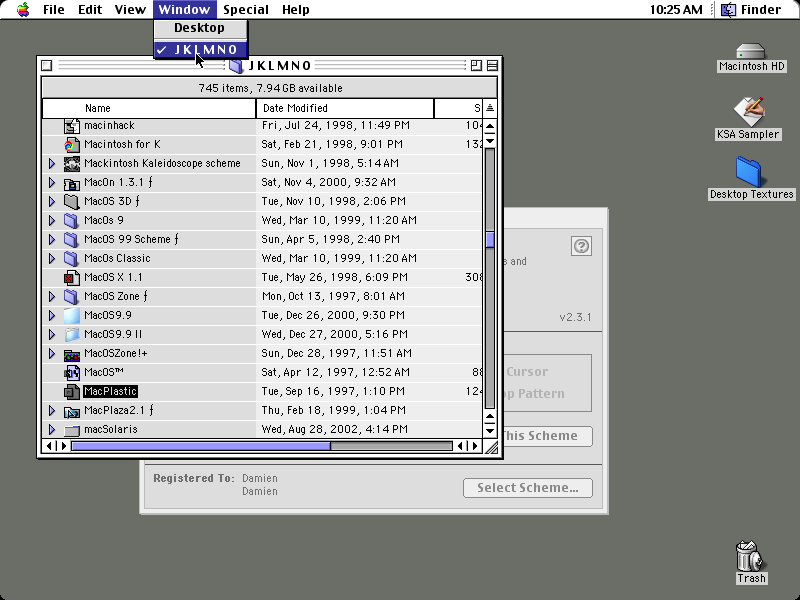This screenshot has height=600, width=800.
Task: Expand the MacOs Classic folder triangle
Action: tap(52, 259)
